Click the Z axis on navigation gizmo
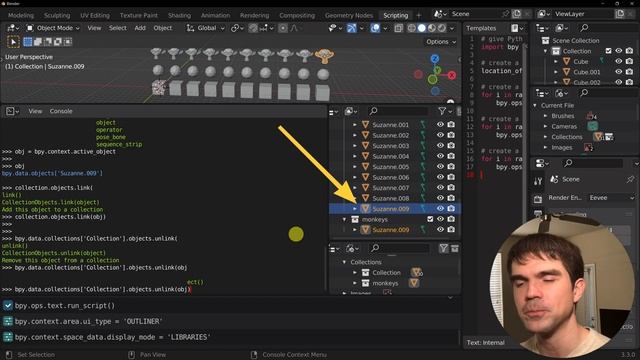 point(435,59)
